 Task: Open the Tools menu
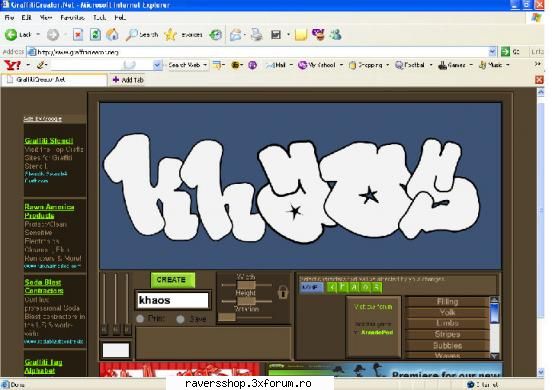(x=99, y=17)
